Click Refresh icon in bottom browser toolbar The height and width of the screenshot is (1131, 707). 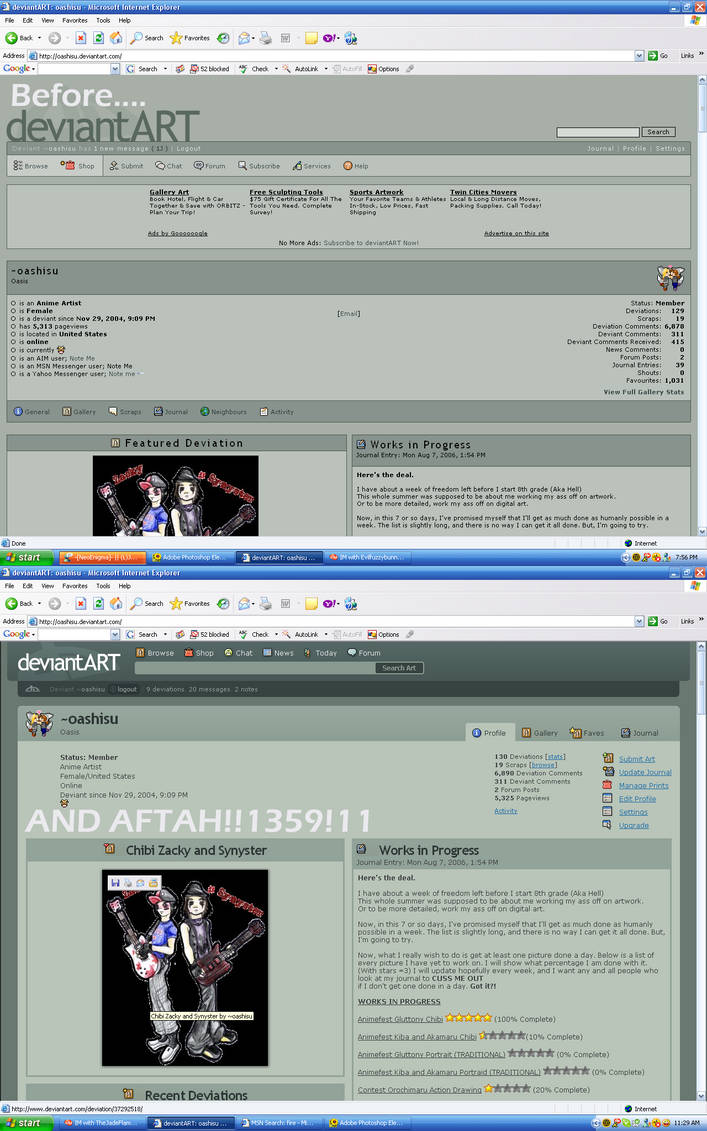[99, 604]
